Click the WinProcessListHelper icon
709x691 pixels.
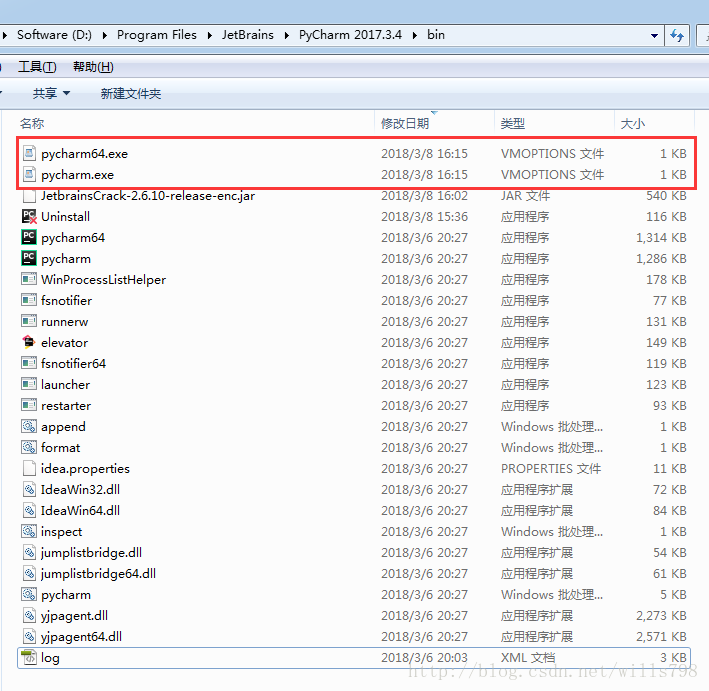point(29,279)
